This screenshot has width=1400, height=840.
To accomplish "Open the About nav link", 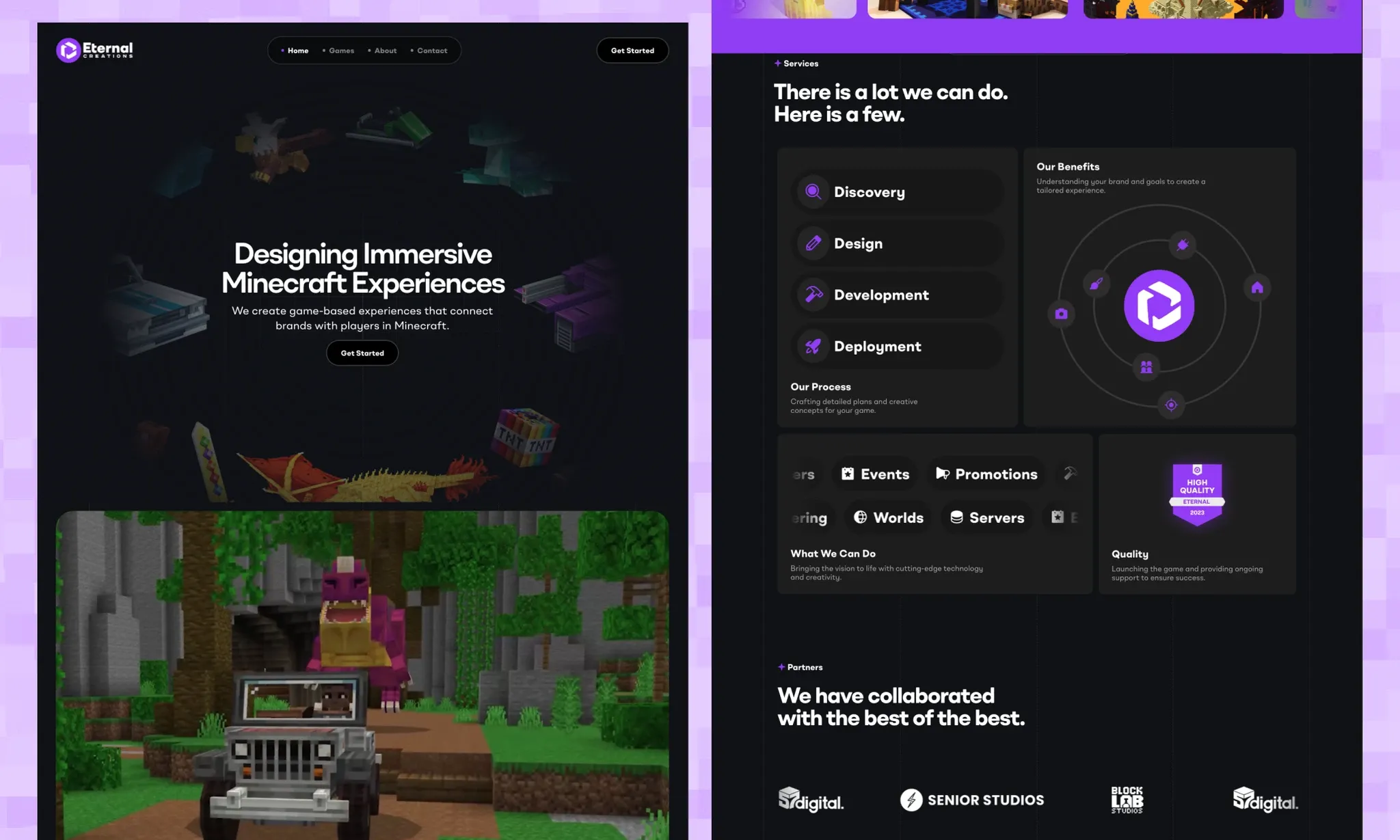I will pos(384,51).
